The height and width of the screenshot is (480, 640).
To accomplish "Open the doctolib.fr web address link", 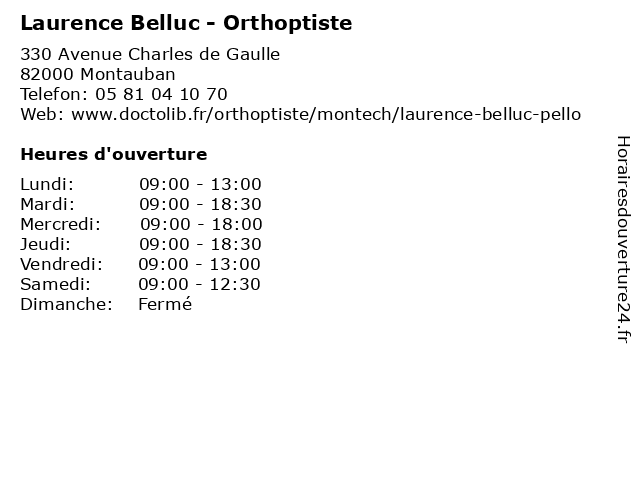I will tap(326, 114).
